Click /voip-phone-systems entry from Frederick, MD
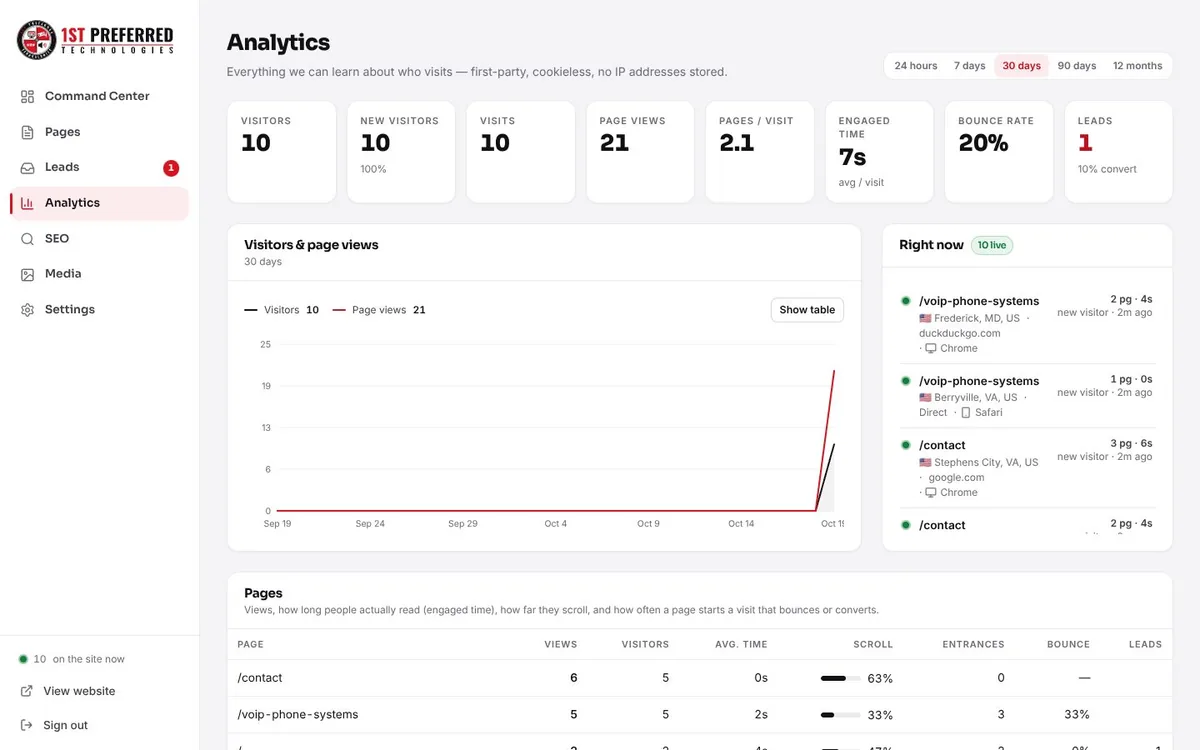This screenshot has height=750, width=1200. [1027, 323]
